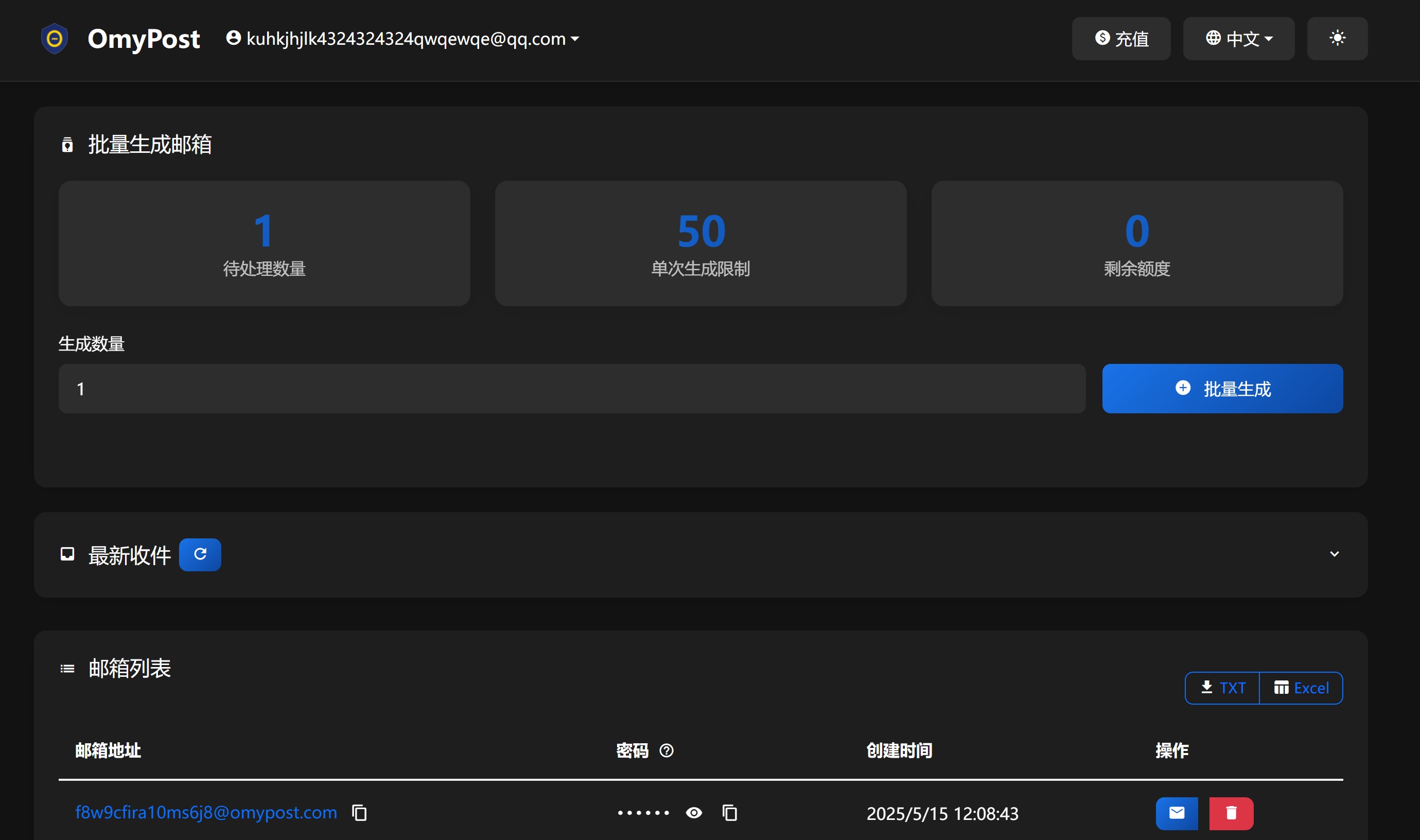Delete the f8w9cfira10ms6j8 mailbox
This screenshot has width=1420, height=840.
[1231, 813]
